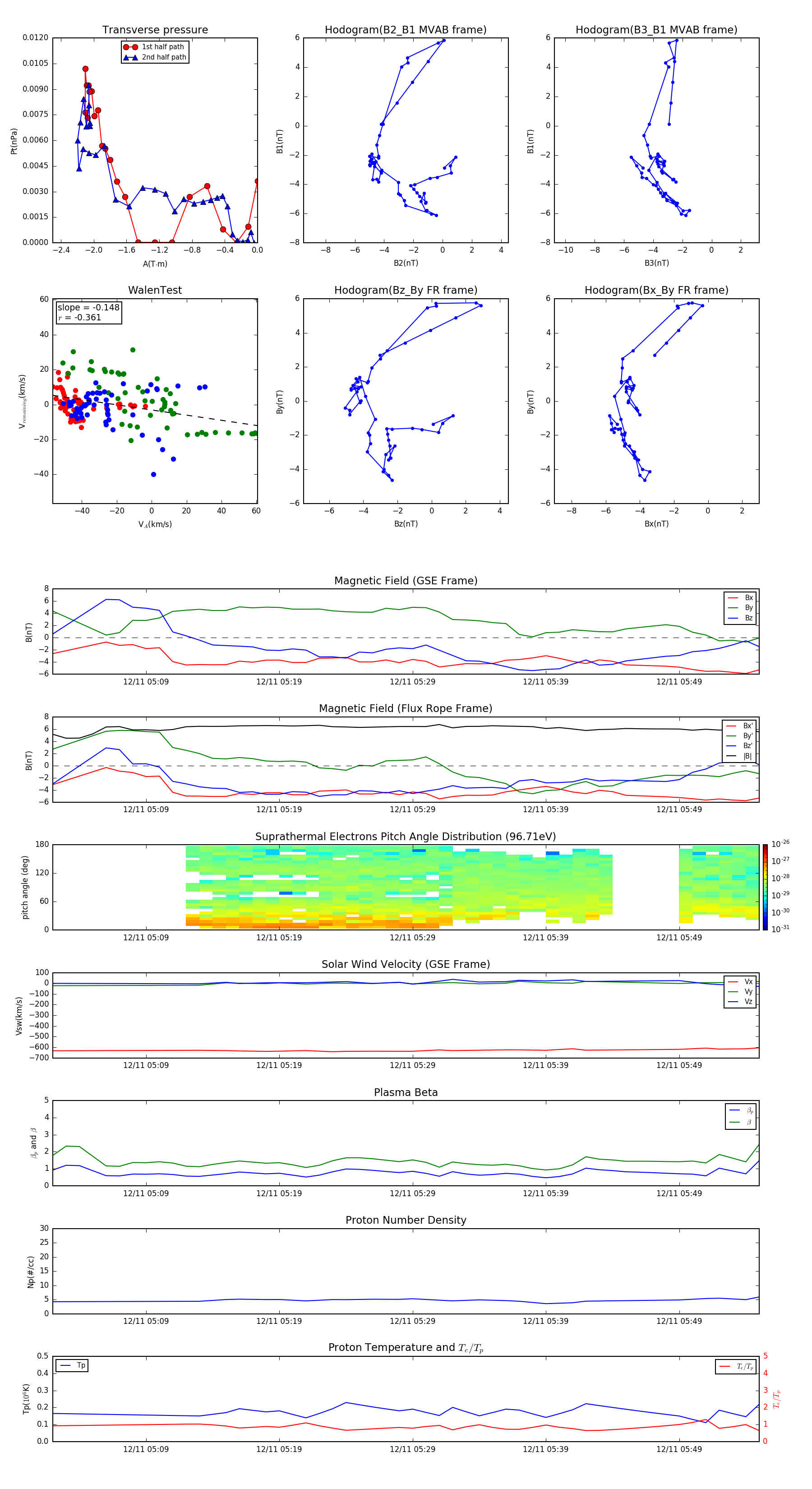Click the 'WalenTest' plot title
Viewport: 812px width, 1489px height.
pos(155,290)
